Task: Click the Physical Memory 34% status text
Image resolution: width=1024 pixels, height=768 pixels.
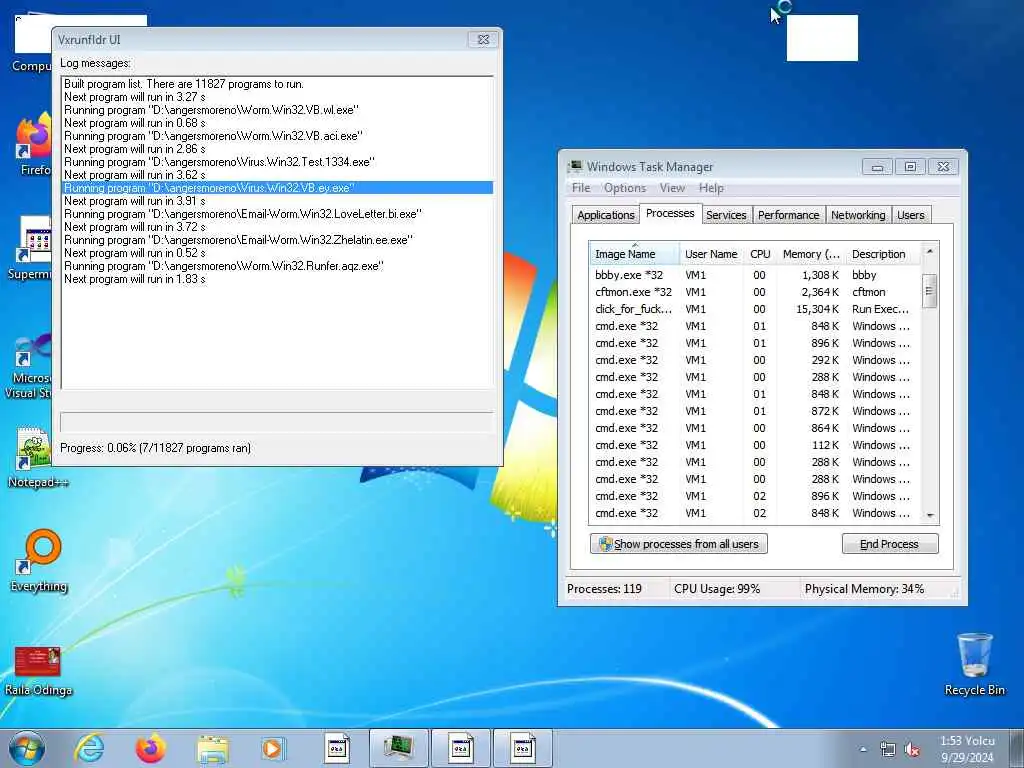Action: coord(864,589)
